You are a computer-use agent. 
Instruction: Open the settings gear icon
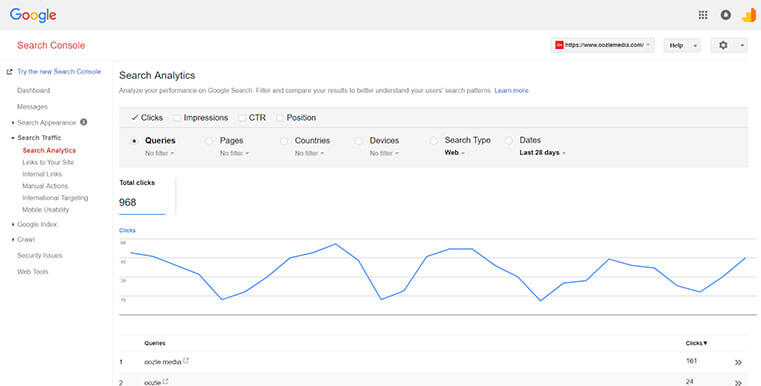click(x=723, y=45)
